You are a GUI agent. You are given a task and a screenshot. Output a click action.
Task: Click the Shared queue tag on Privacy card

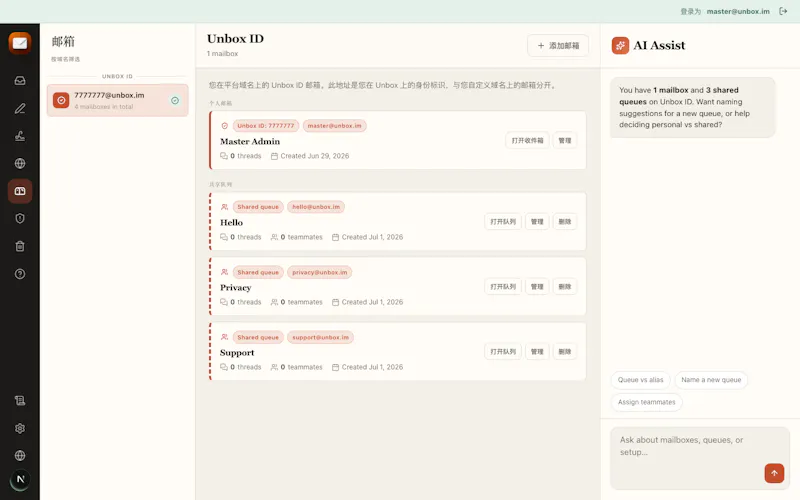(258, 272)
